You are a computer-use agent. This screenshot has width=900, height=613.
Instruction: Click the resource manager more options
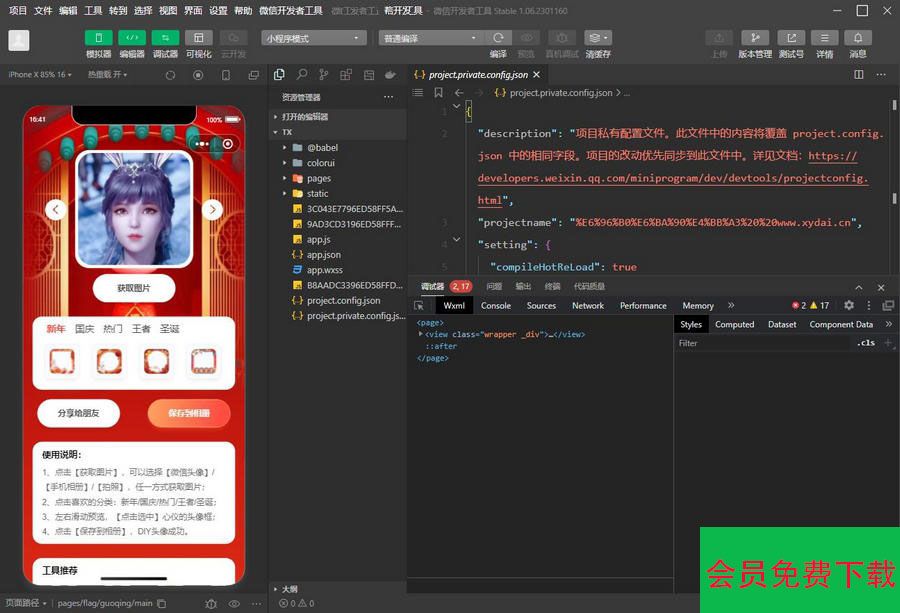pyautogui.click(x=389, y=97)
